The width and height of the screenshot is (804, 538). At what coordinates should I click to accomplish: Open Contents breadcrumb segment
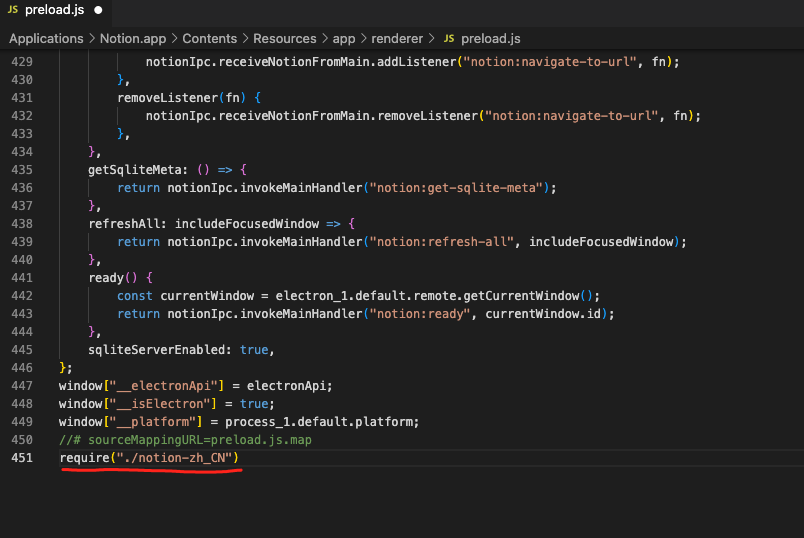tap(209, 39)
